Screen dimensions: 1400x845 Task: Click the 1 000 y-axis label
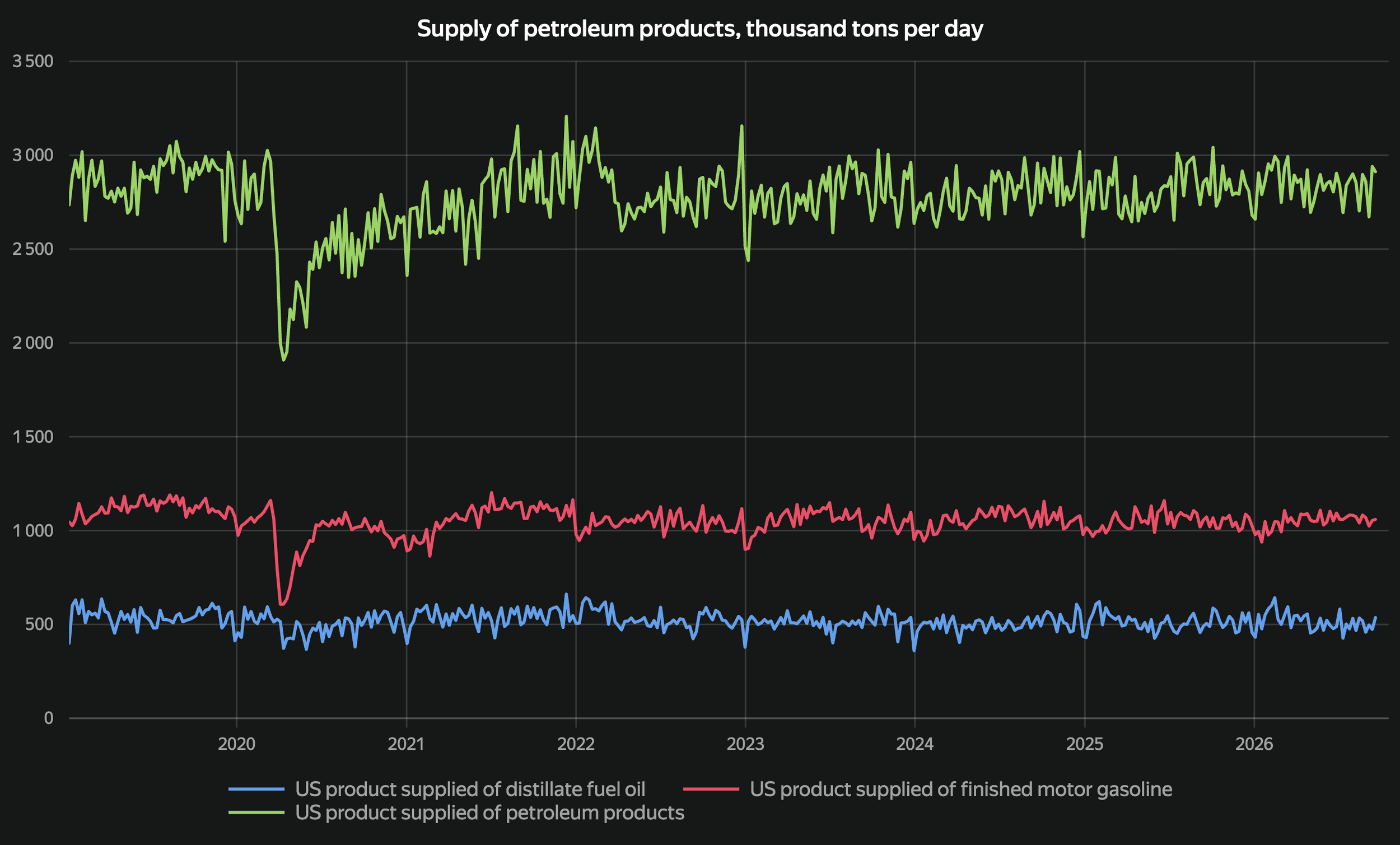pos(33,531)
